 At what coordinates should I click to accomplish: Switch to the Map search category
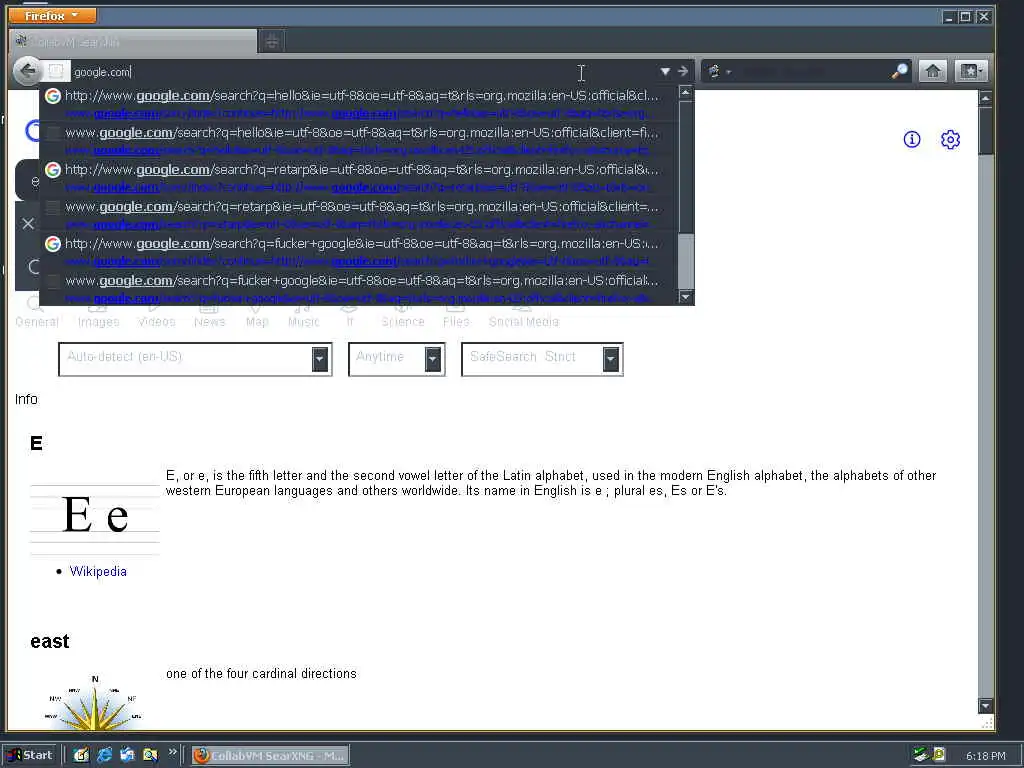[257, 315]
